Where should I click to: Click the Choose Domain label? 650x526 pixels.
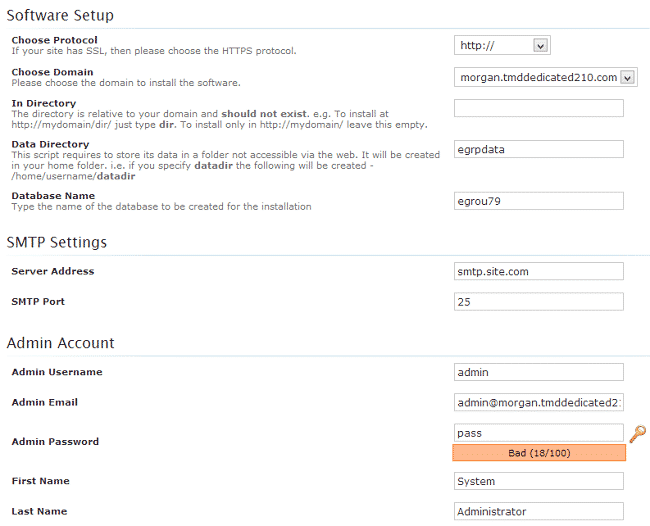click(52, 72)
